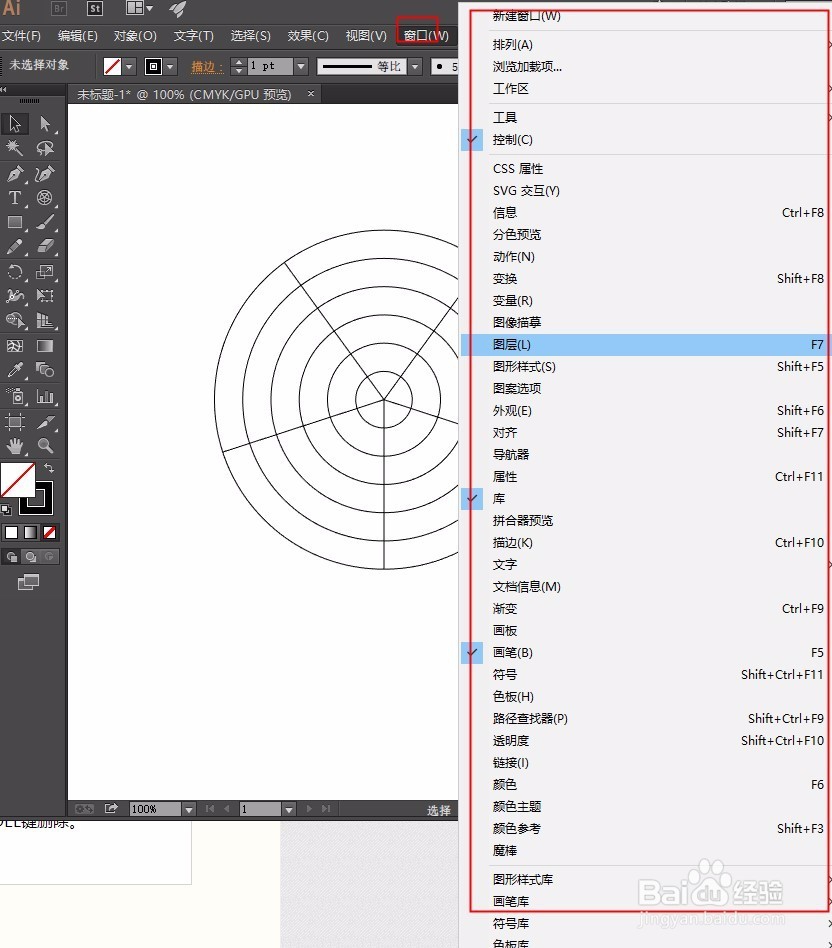Select the Scale tool
Viewport: 832px width, 948px height.
click(45, 271)
